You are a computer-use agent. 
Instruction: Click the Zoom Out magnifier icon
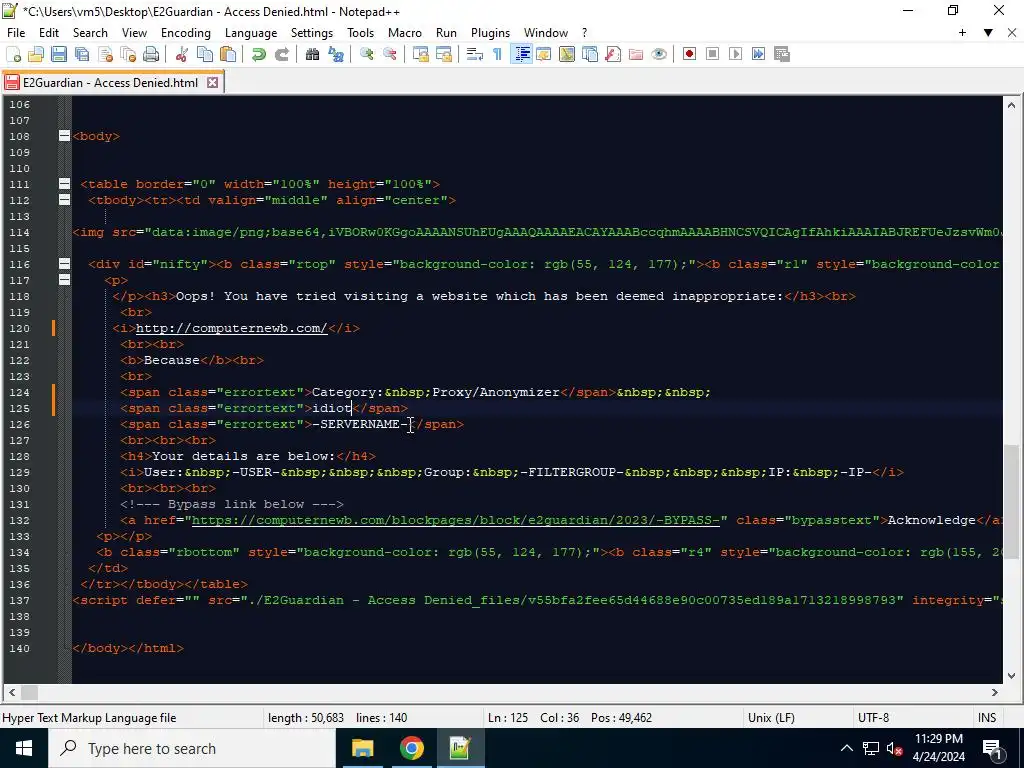click(x=390, y=54)
